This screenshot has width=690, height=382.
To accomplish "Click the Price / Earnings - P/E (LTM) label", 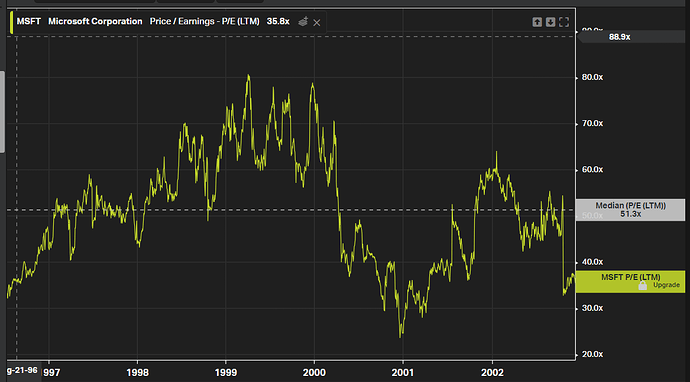I will pyautogui.click(x=205, y=22).
